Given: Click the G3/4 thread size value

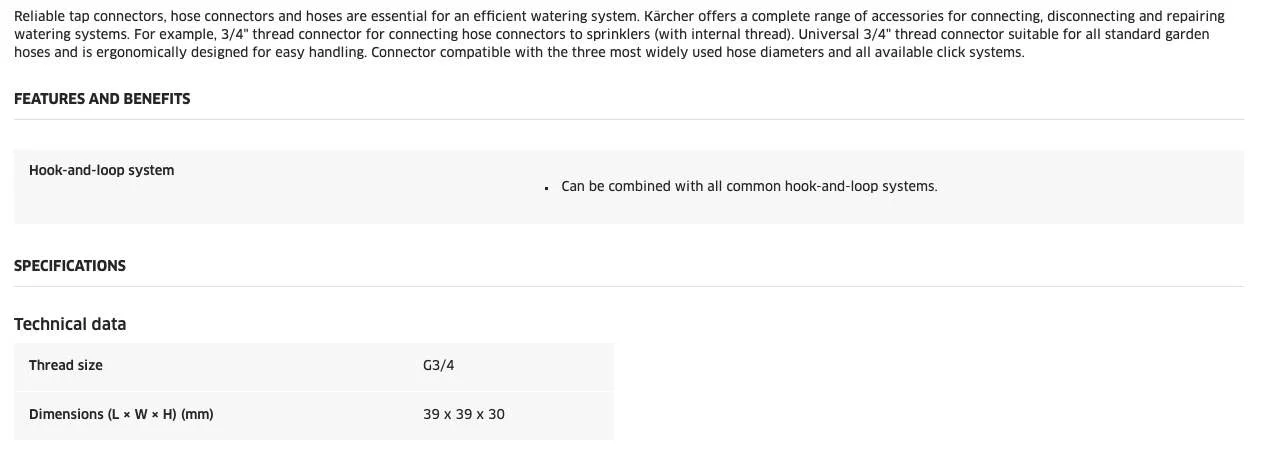Looking at the screenshot, I should tap(439, 365).
